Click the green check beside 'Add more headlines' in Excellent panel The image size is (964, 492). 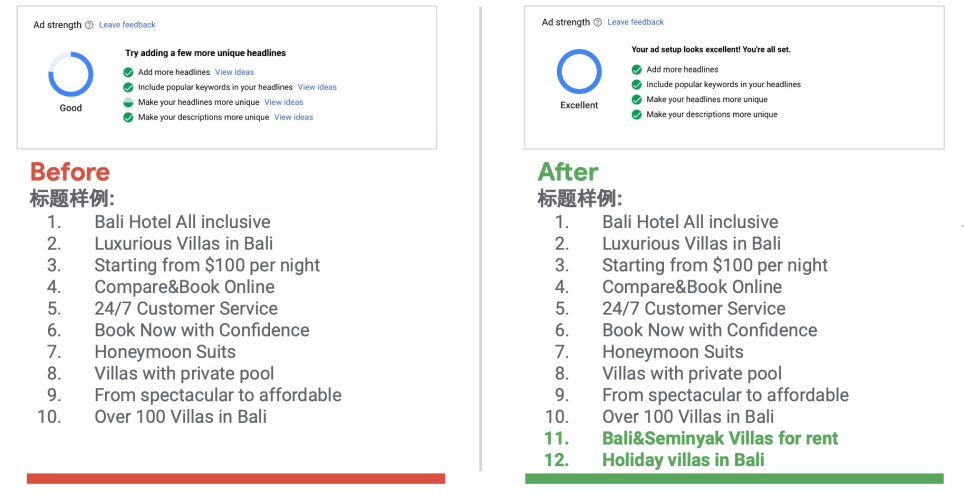coord(636,69)
